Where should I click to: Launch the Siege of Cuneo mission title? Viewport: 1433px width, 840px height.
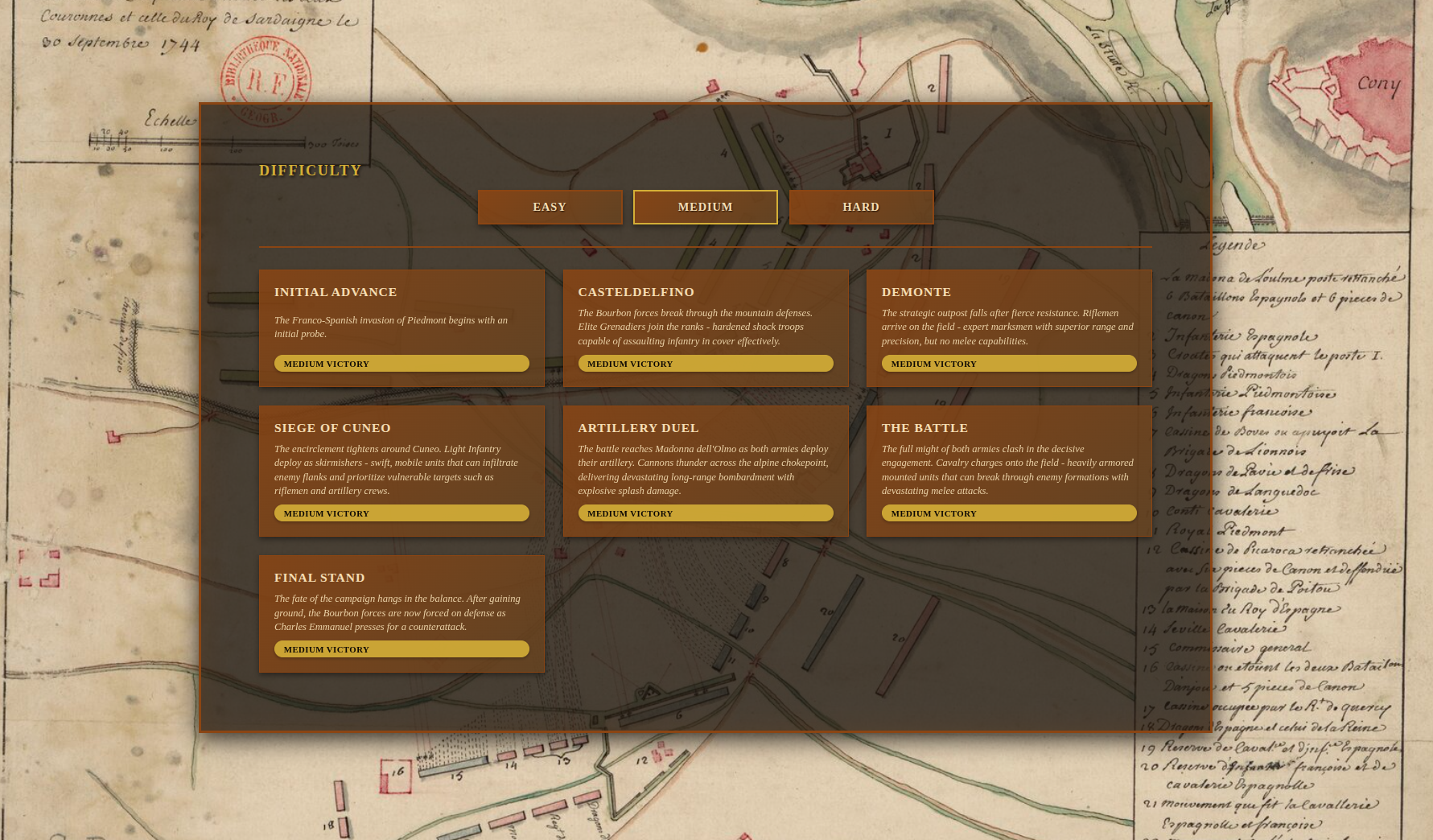tap(332, 428)
